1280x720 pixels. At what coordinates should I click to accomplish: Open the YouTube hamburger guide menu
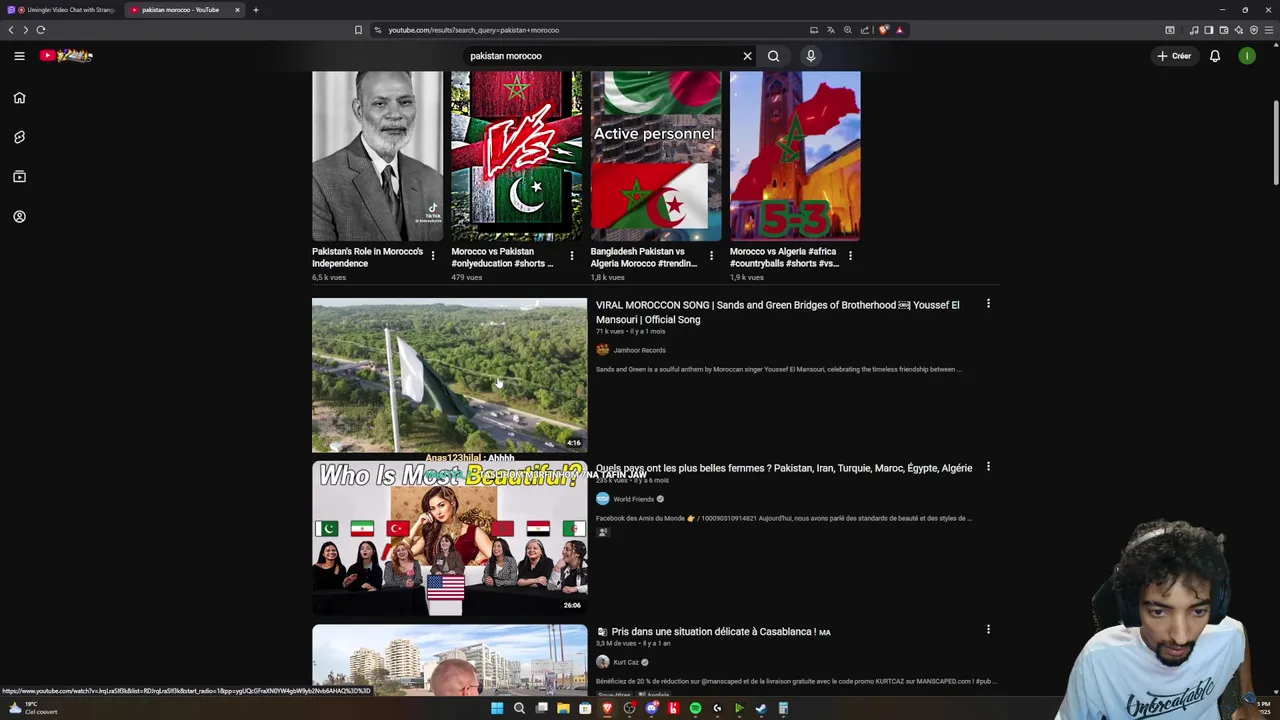[19, 56]
